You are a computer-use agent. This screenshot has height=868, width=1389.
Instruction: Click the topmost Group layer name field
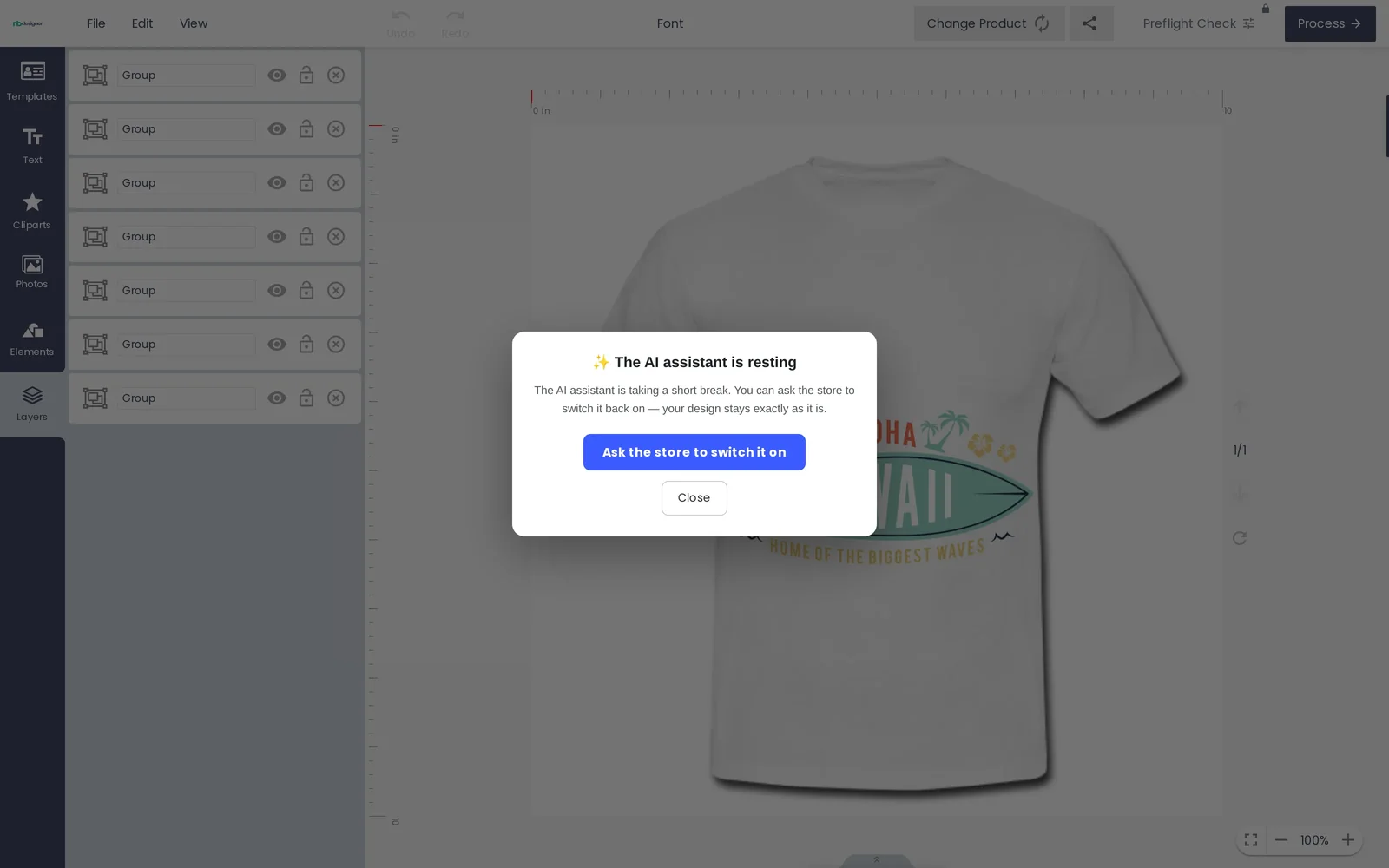pyautogui.click(x=187, y=76)
